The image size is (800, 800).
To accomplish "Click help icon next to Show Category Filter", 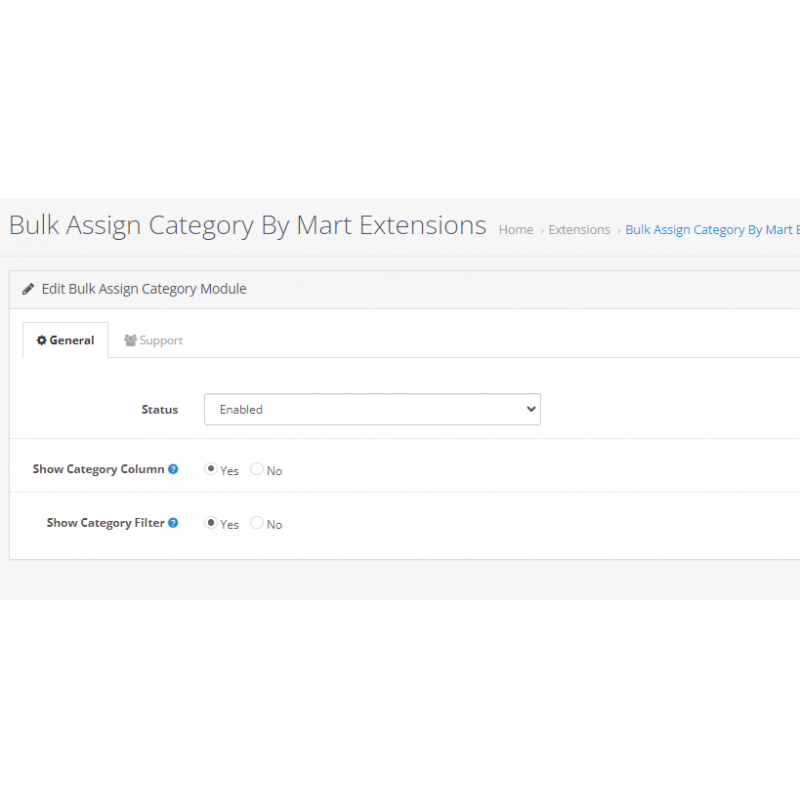I will [173, 523].
